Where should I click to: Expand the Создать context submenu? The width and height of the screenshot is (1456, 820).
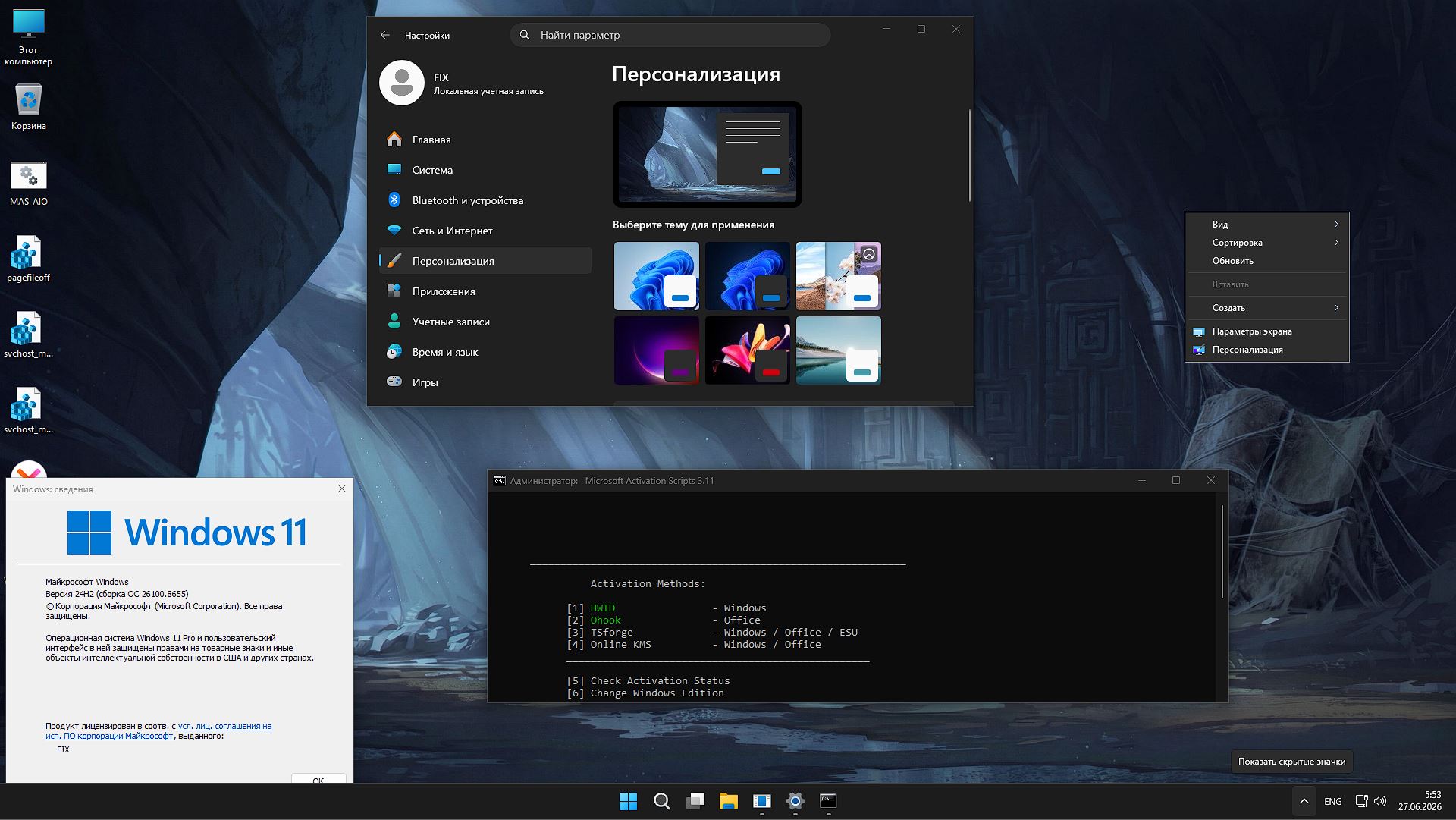pyautogui.click(x=1267, y=308)
